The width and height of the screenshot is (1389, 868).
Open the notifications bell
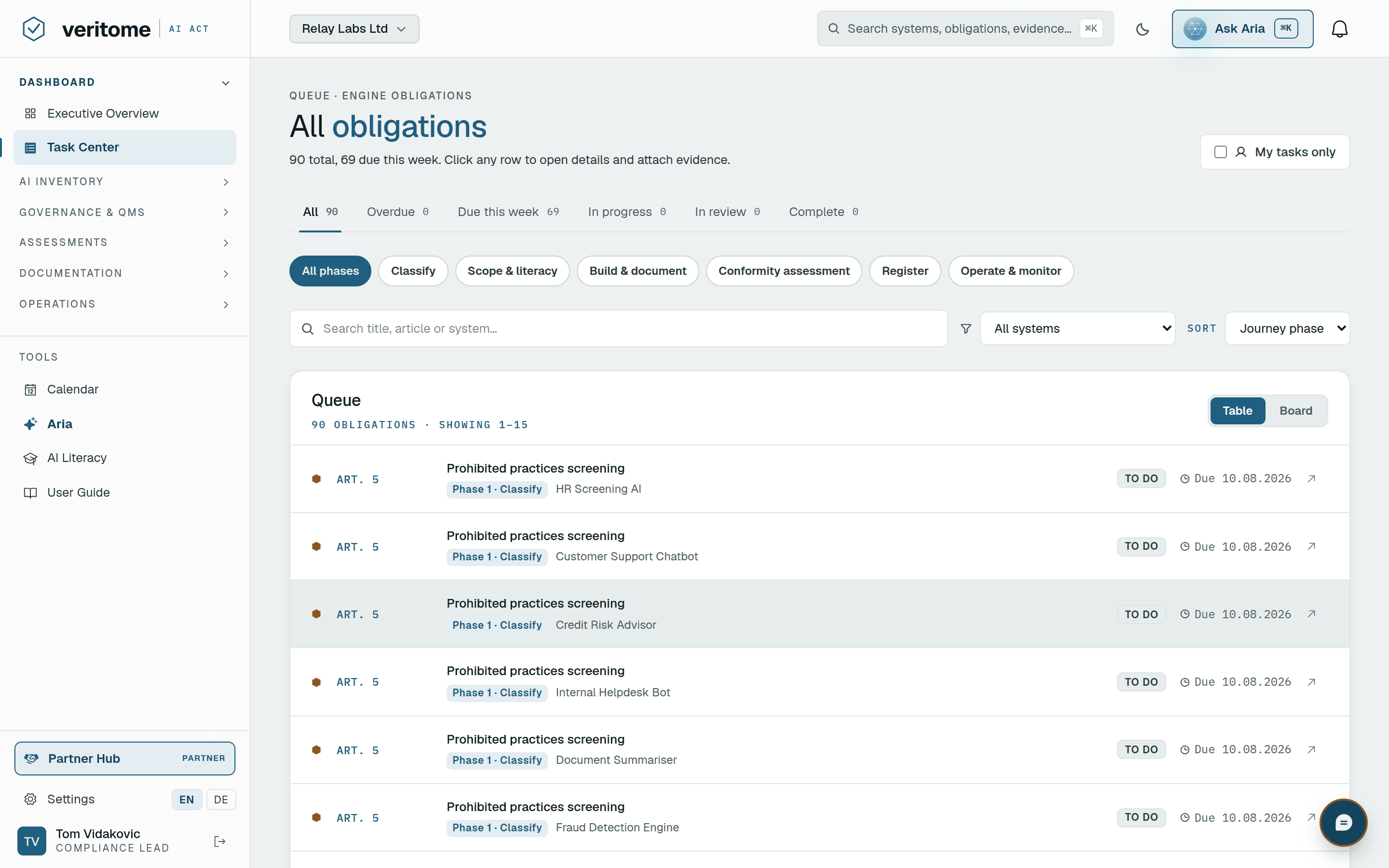click(1339, 29)
